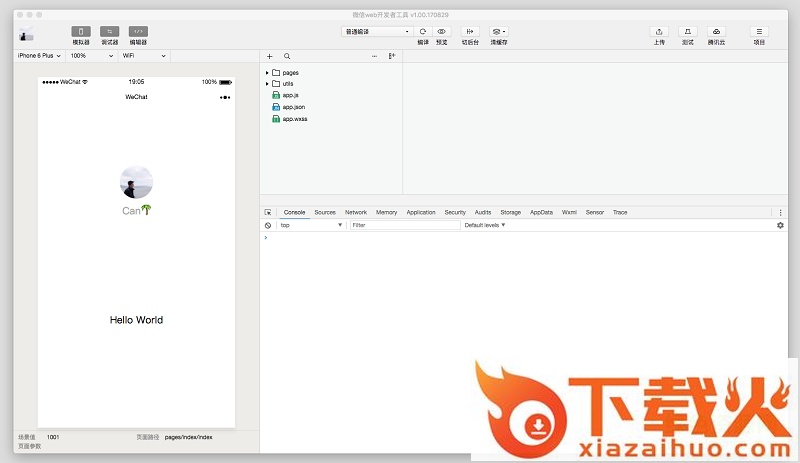Click the 腾讯云 Tencent Cloud icon
Image resolution: width=800 pixels, height=463 pixels.
(x=716, y=32)
